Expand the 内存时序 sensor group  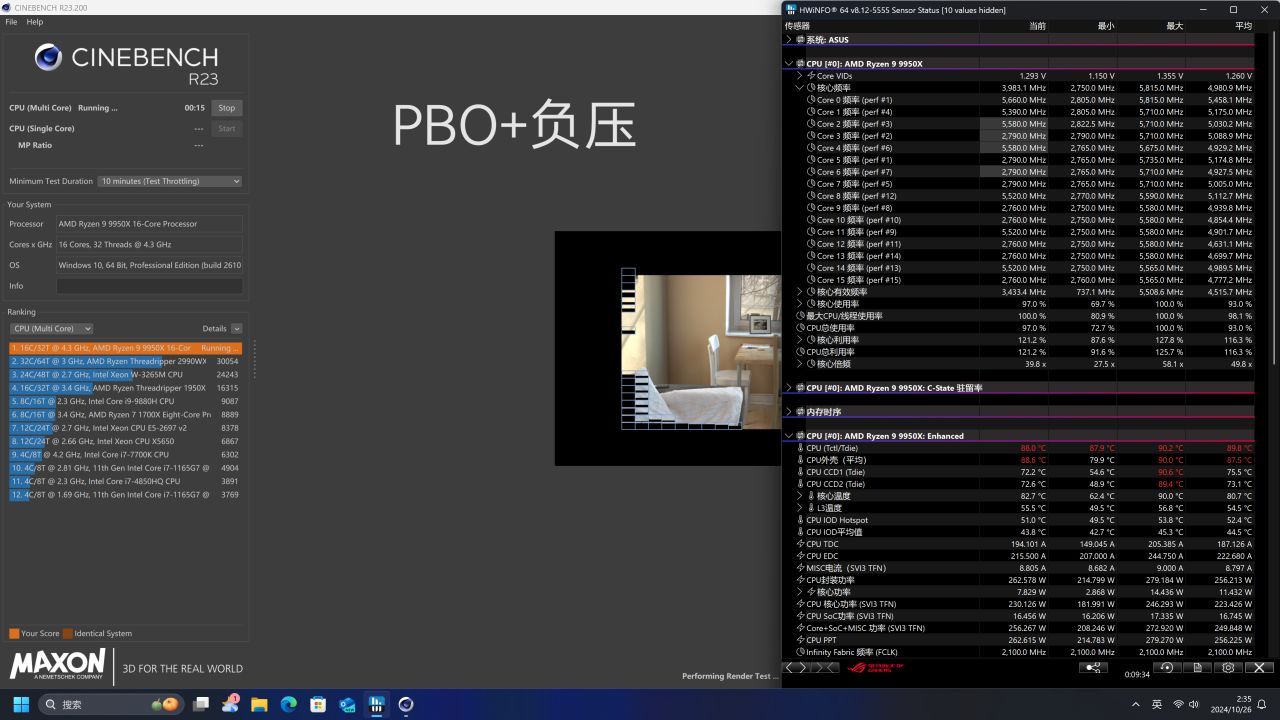(x=788, y=412)
